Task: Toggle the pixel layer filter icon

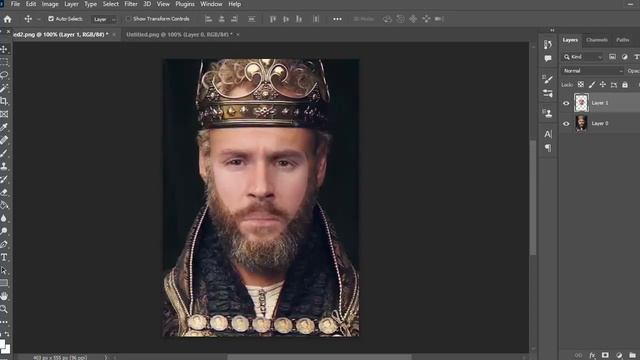Action: [612, 57]
